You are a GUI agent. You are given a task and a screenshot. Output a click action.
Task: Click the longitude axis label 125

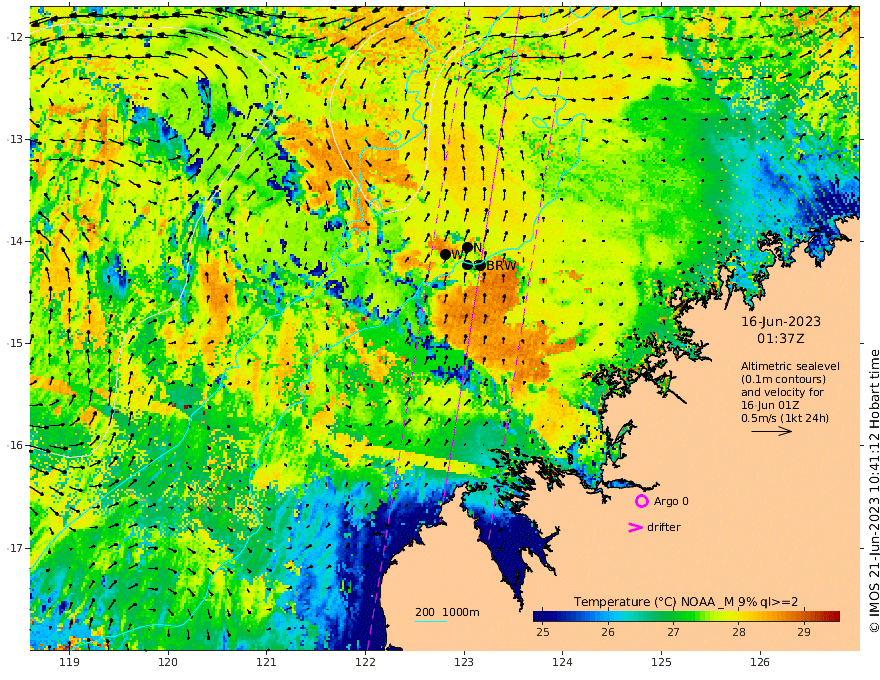click(662, 662)
